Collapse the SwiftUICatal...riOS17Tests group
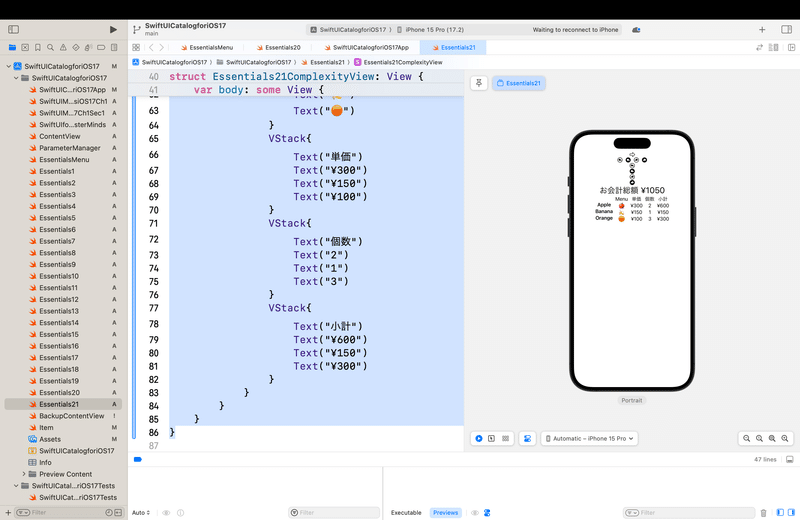Image resolution: width=800 pixels, height=520 pixels. [16, 486]
